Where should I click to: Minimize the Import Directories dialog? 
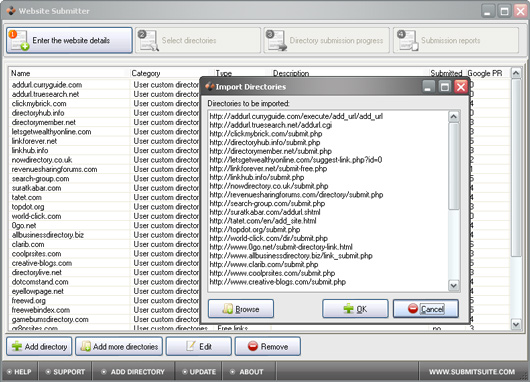point(428,87)
